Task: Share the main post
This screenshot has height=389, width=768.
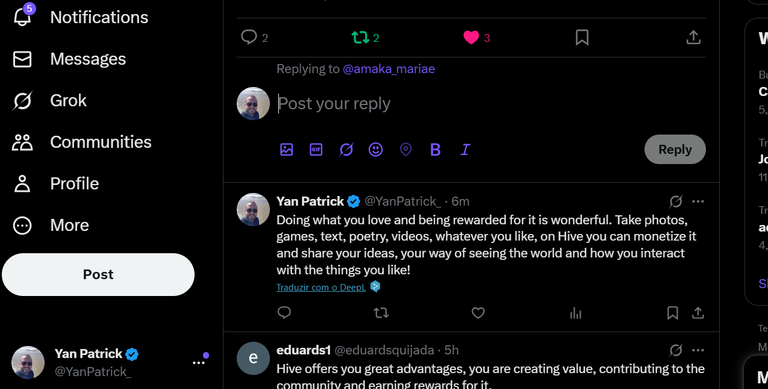Action: click(693, 38)
